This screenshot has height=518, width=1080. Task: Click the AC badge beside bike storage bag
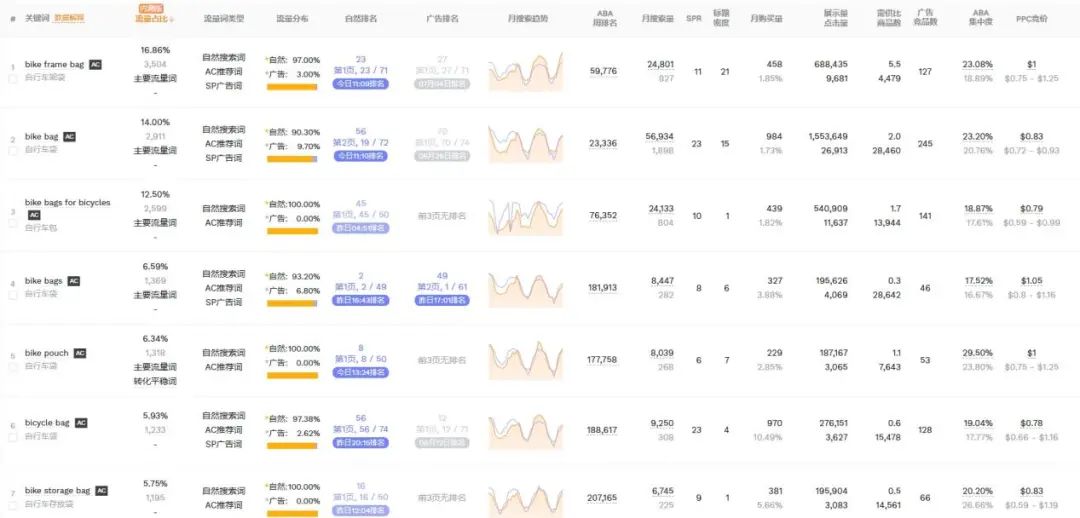pos(101,490)
